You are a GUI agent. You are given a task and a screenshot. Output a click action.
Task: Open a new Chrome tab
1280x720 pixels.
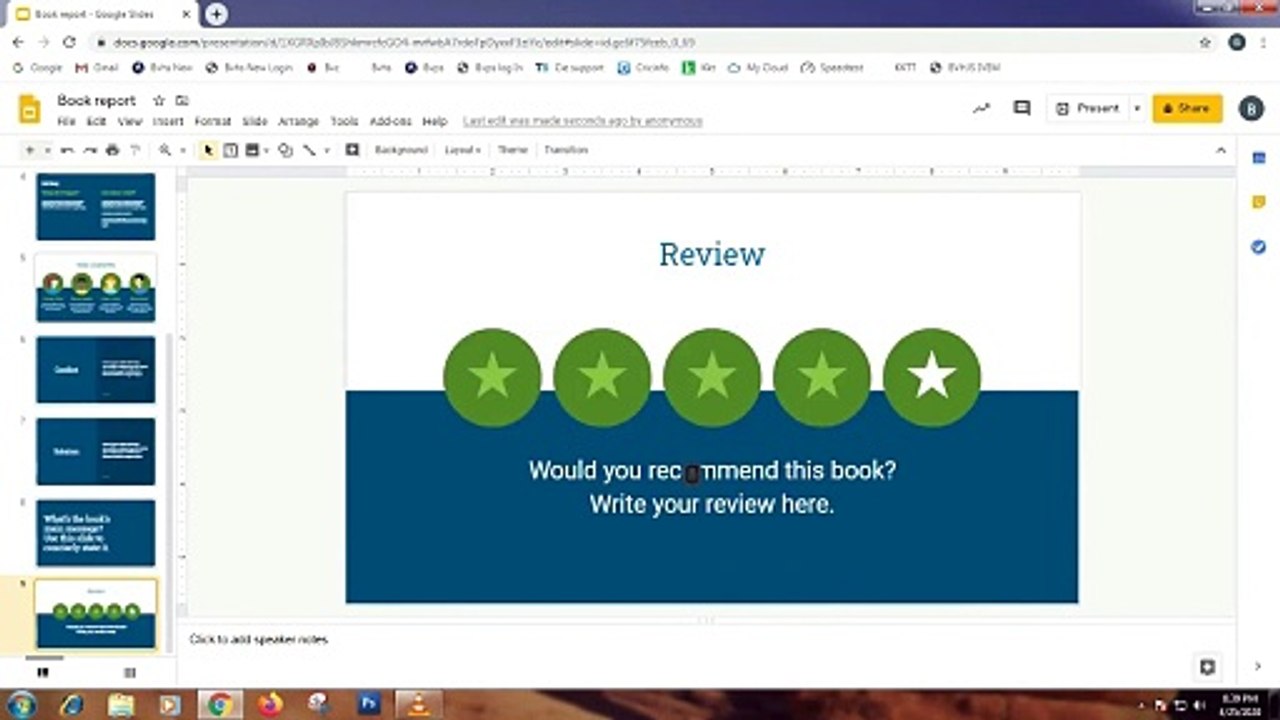click(x=216, y=14)
